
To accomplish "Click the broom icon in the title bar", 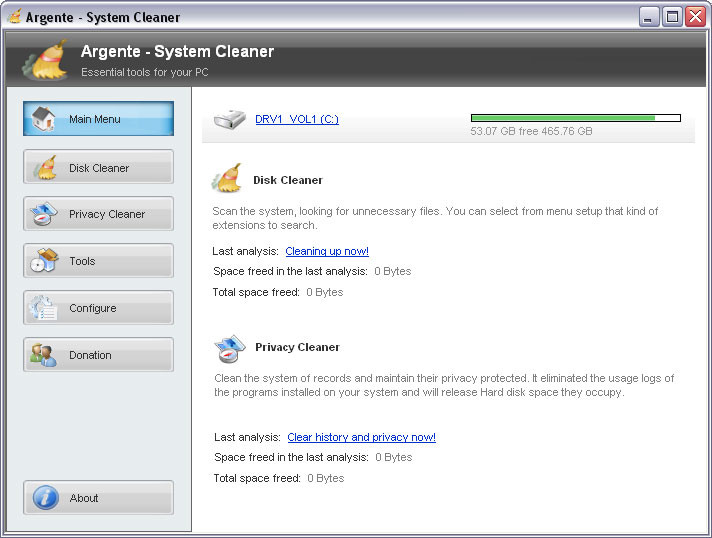I will pyautogui.click(x=15, y=17).
